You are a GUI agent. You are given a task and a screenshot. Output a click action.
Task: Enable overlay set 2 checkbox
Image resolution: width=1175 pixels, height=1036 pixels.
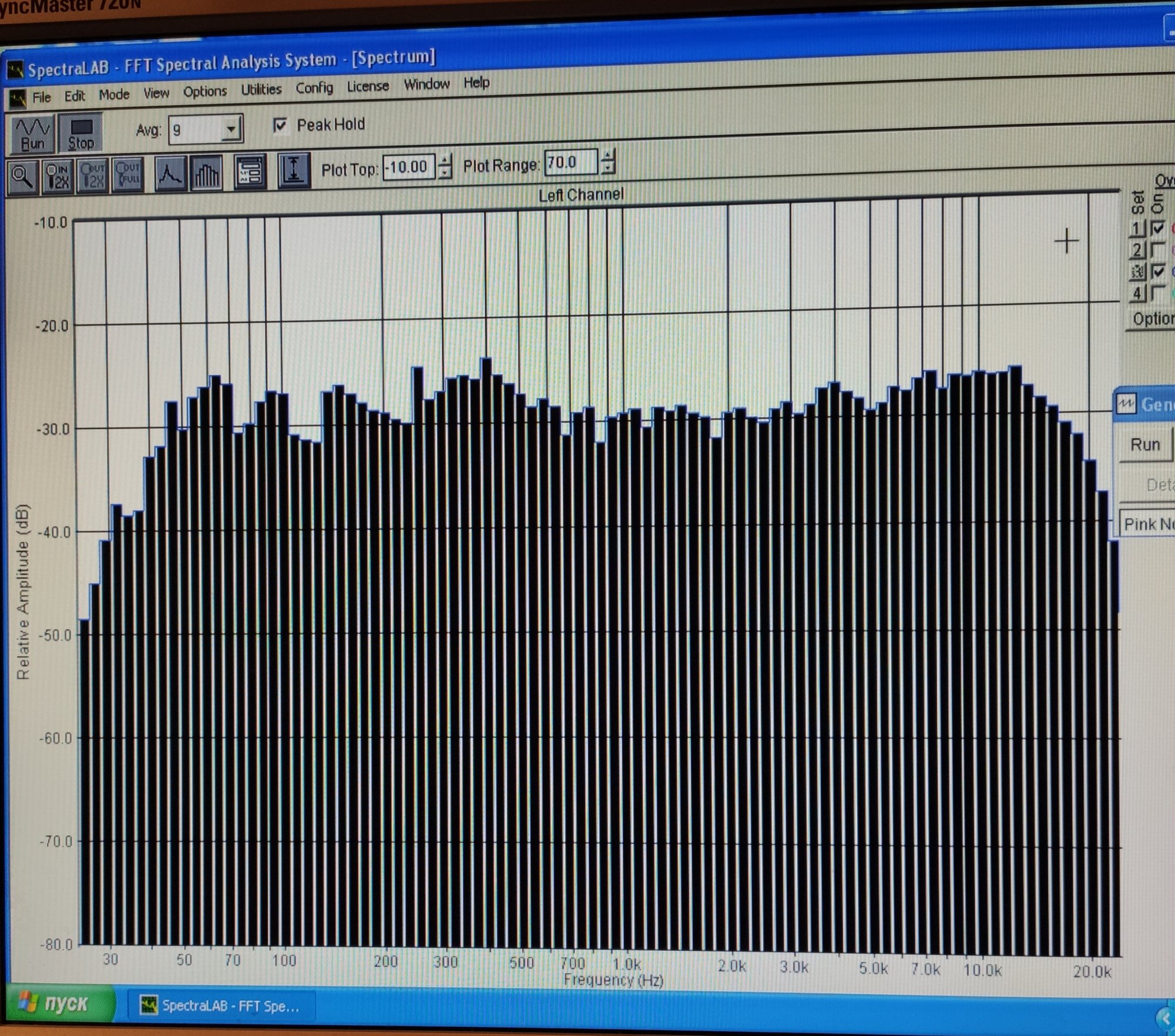[x=1158, y=250]
